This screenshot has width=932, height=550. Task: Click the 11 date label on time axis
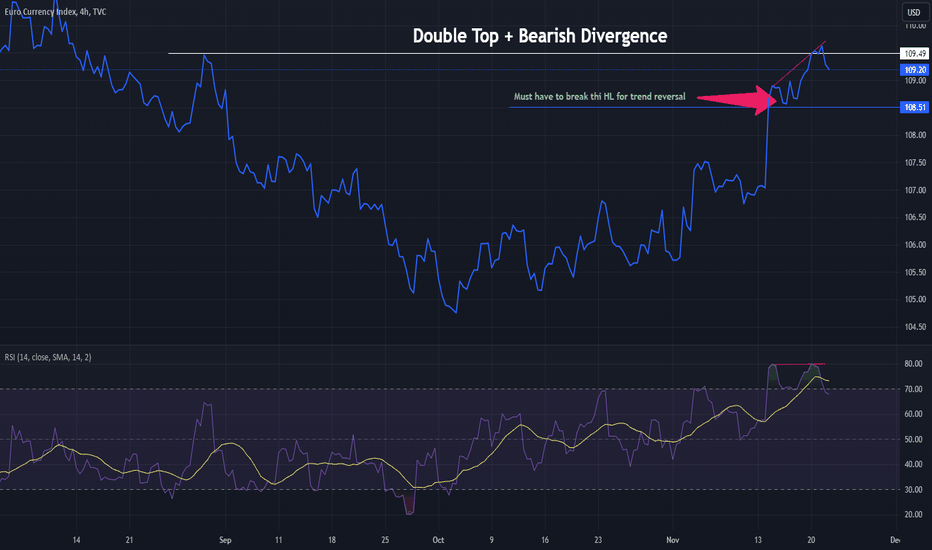278,540
